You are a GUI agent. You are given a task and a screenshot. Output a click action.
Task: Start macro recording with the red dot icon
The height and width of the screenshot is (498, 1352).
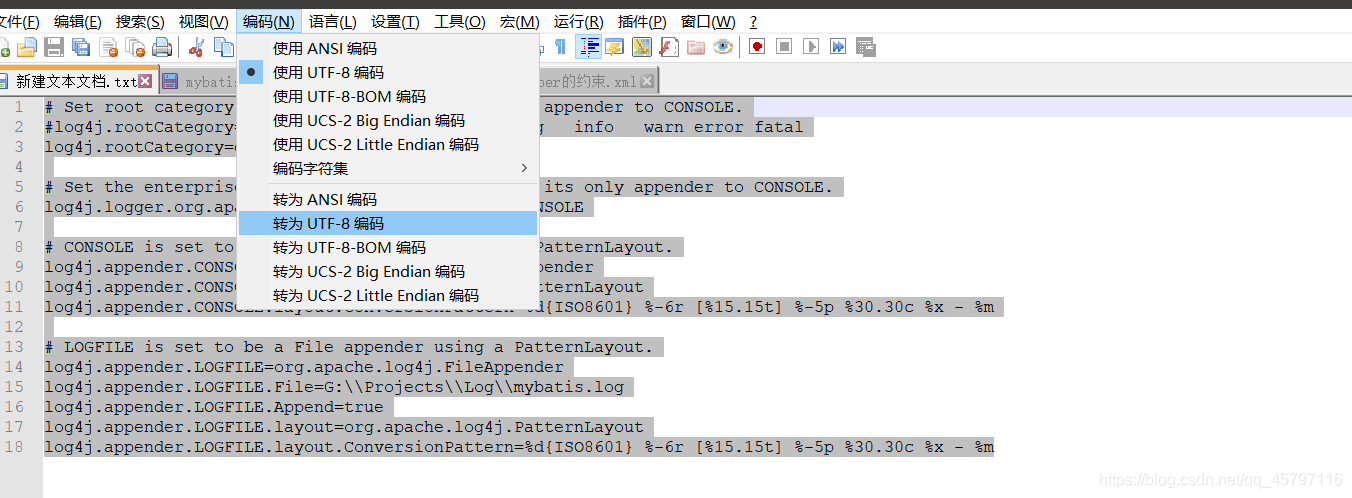pyautogui.click(x=757, y=46)
